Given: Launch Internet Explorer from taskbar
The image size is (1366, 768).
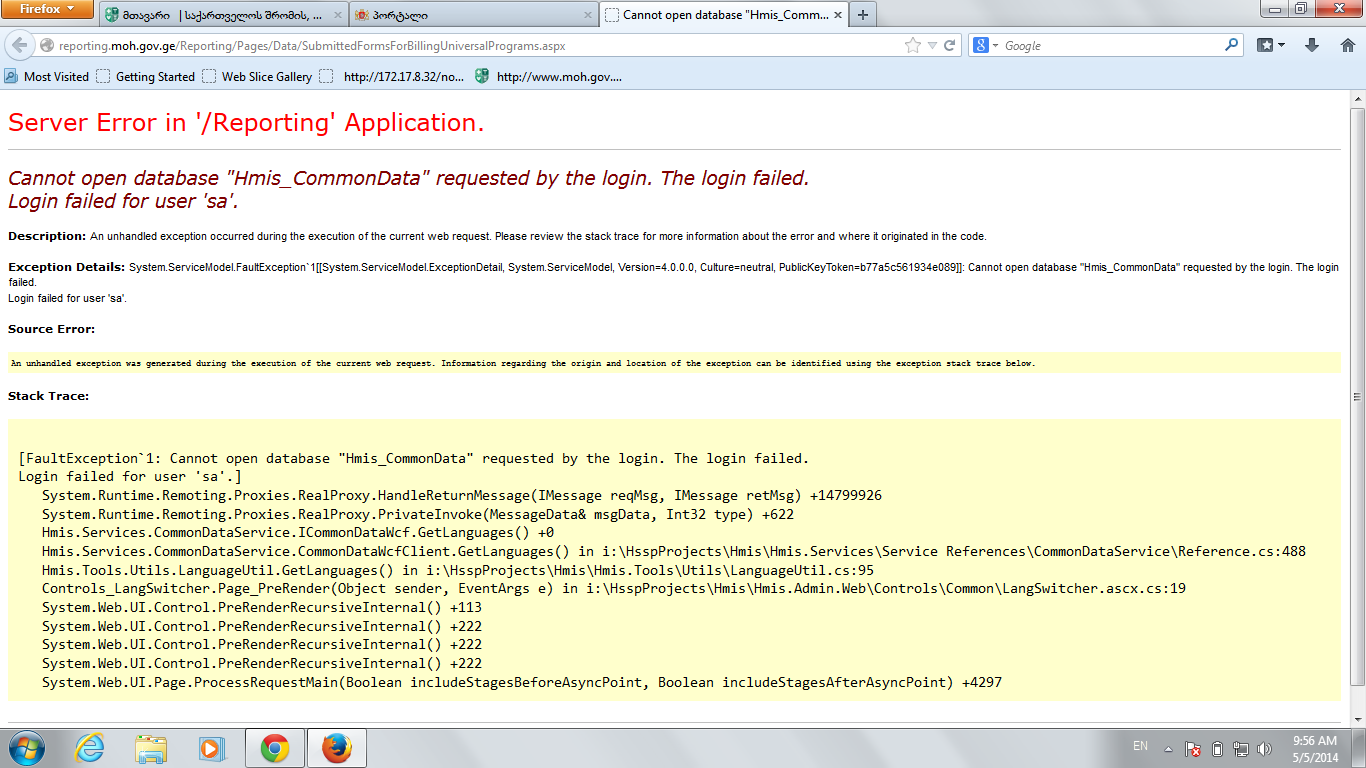Looking at the screenshot, I should tap(89, 748).
